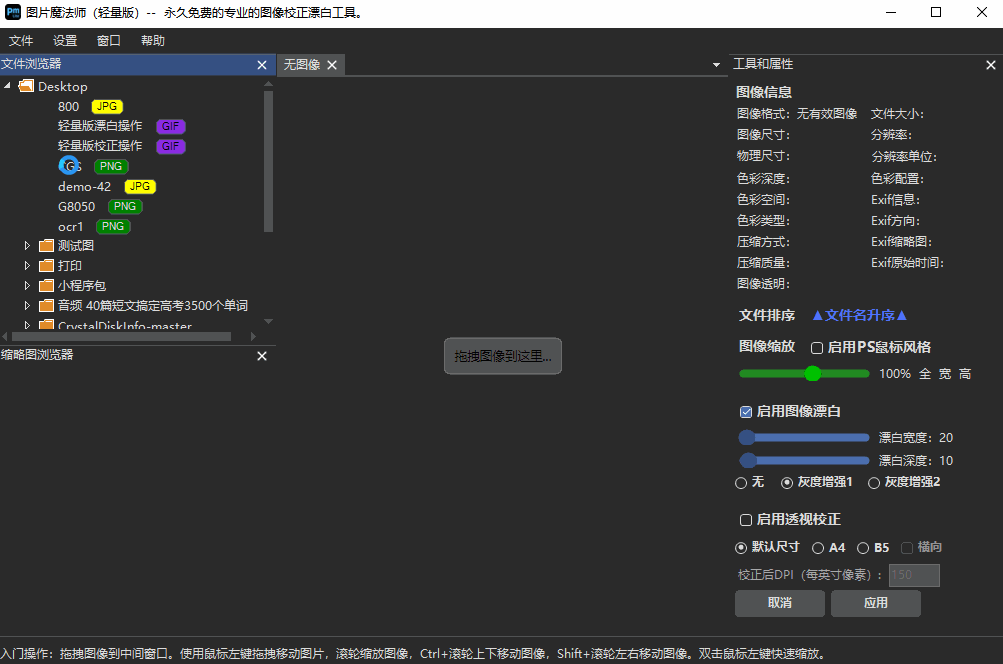Click the blue circular file icon above demo-42
Image resolution: width=1003 pixels, height=664 pixels.
[68, 166]
